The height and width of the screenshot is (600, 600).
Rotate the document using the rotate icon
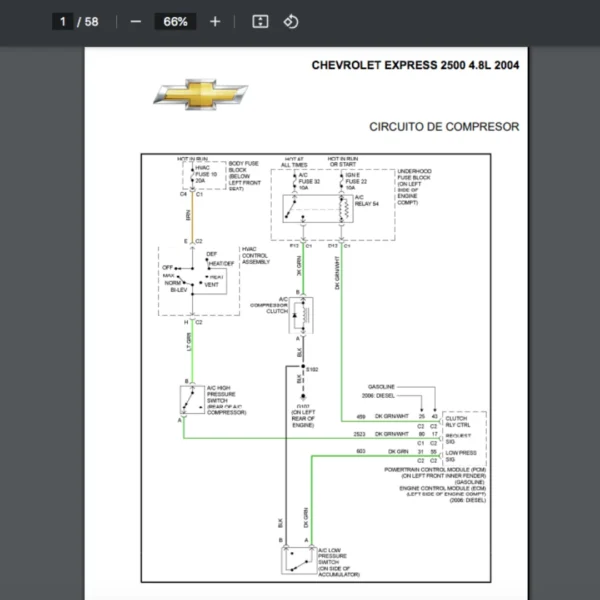click(291, 21)
